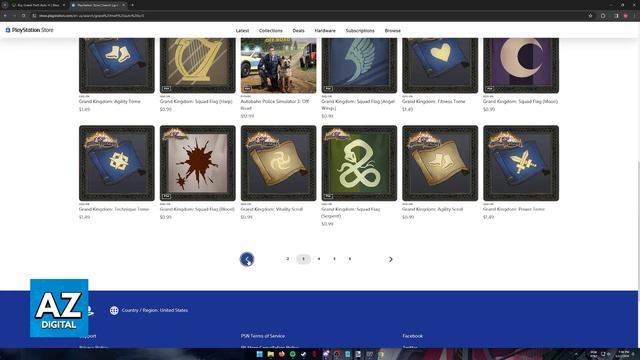Go to the previous results page arrow
The width and height of the screenshot is (640, 360).
247,259
